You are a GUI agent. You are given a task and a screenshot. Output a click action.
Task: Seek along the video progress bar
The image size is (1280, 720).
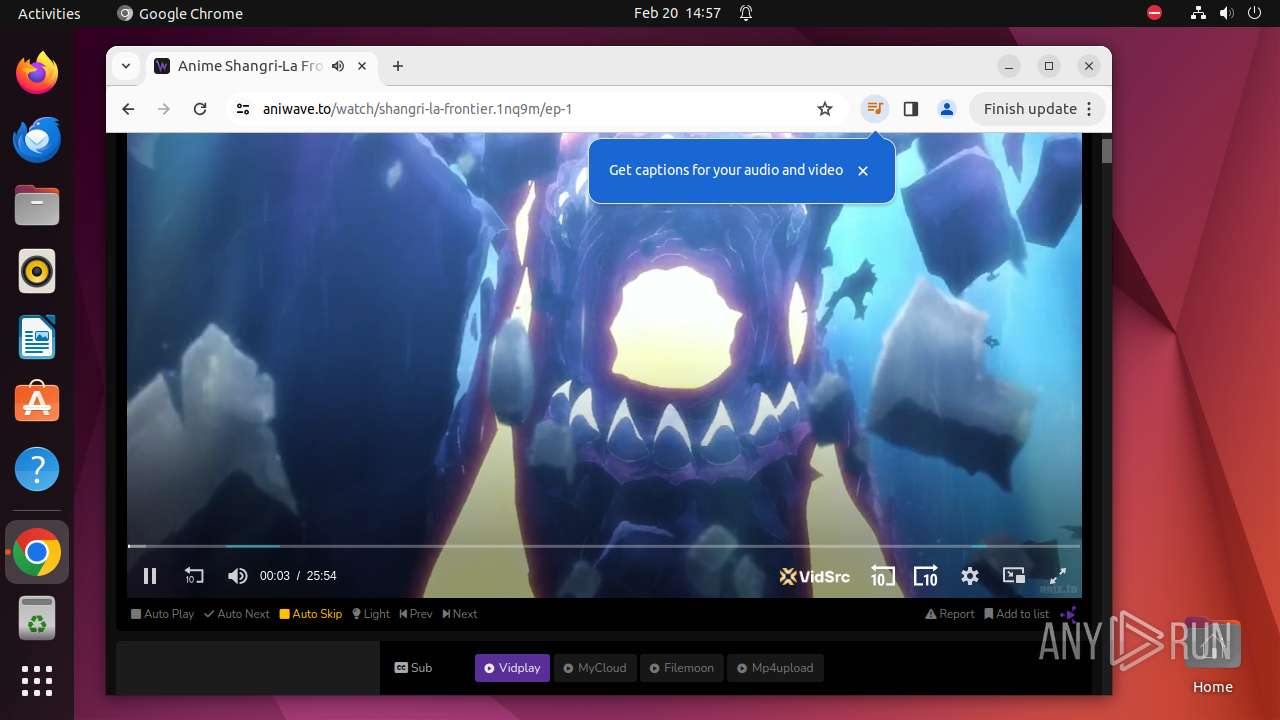point(604,546)
